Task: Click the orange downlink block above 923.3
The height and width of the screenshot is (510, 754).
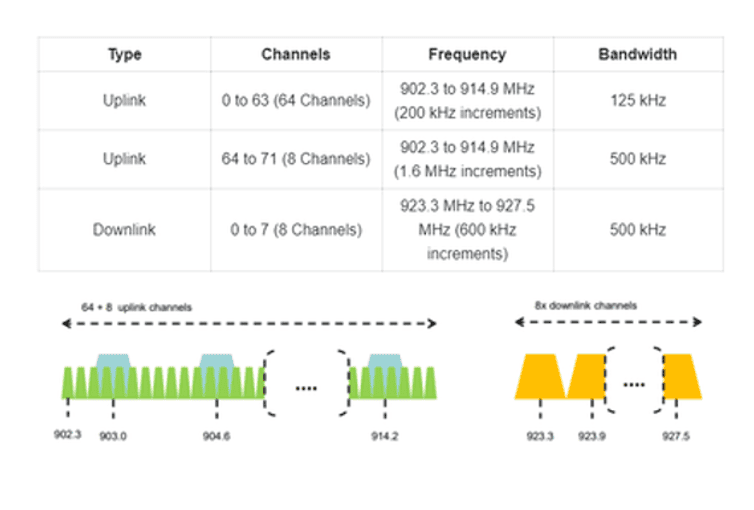Action: (x=540, y=376)
